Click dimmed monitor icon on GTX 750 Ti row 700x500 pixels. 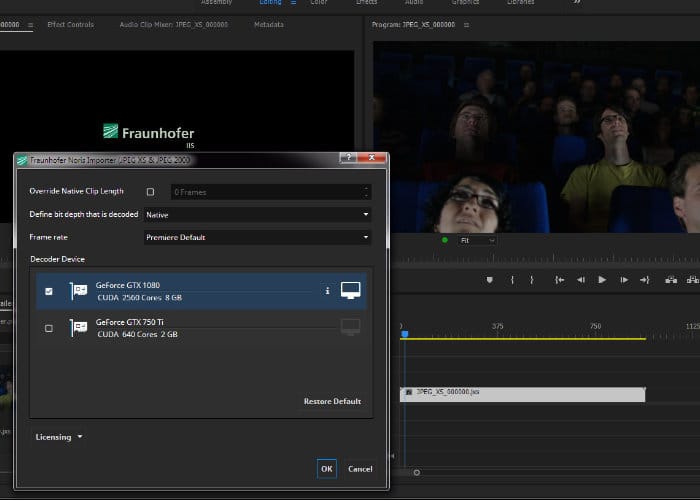350,327
